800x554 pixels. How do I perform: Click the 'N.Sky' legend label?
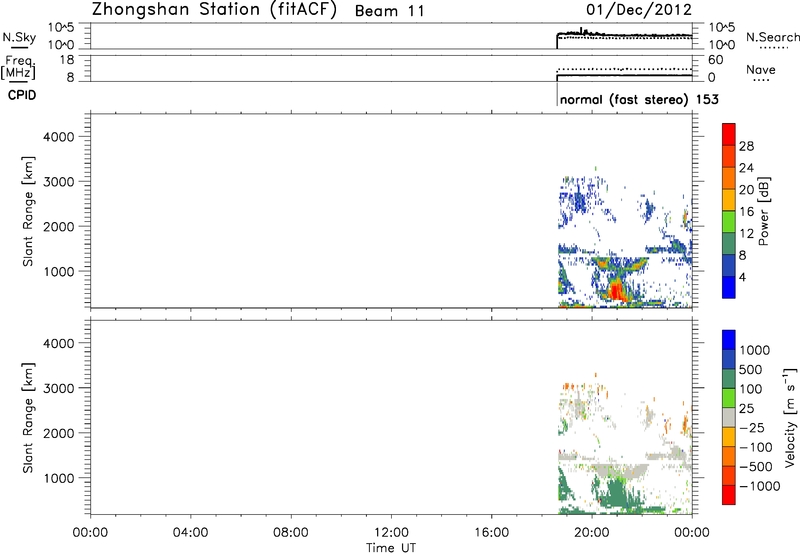click(x=19, y=37)
